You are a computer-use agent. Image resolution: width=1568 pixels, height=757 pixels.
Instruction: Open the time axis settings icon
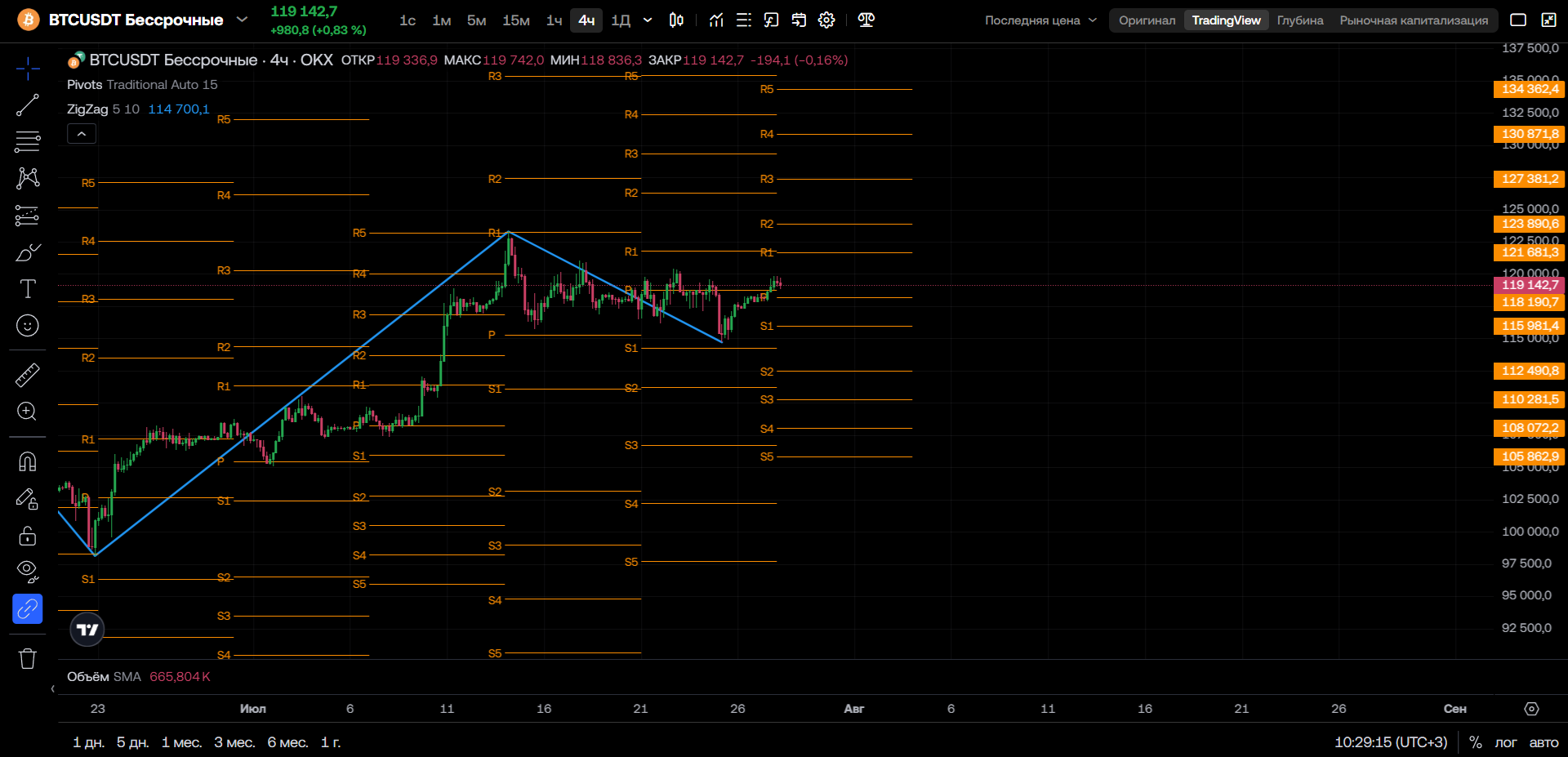tap(1532, 709)
